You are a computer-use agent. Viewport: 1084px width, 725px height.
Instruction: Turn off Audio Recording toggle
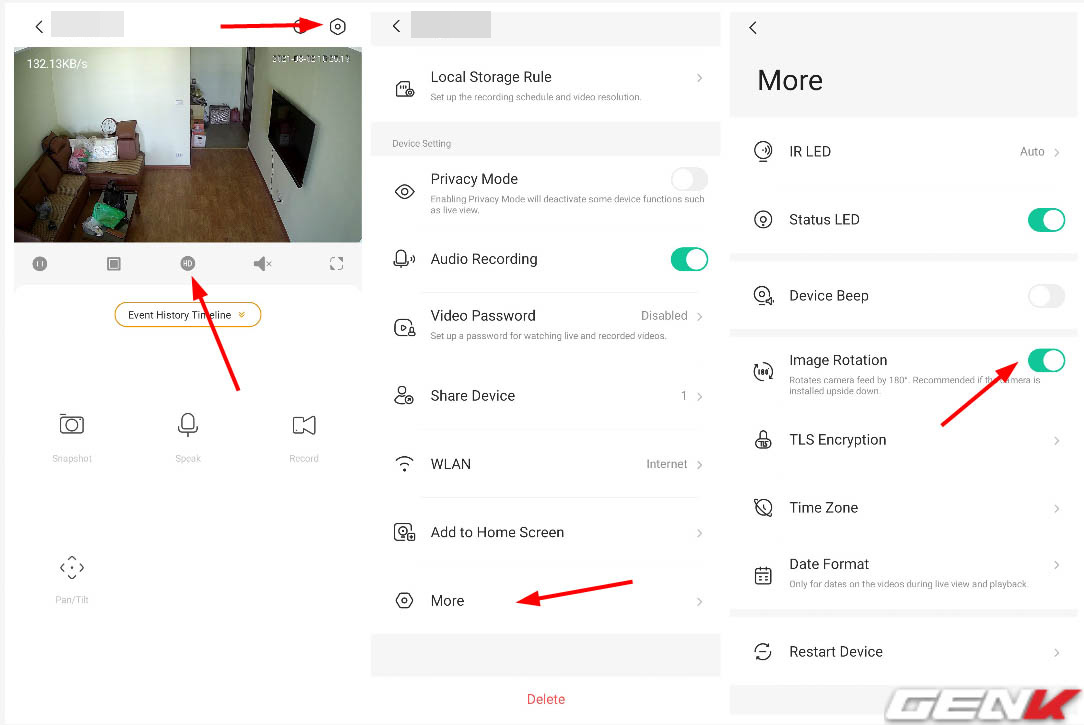click(x=688, y=259)
